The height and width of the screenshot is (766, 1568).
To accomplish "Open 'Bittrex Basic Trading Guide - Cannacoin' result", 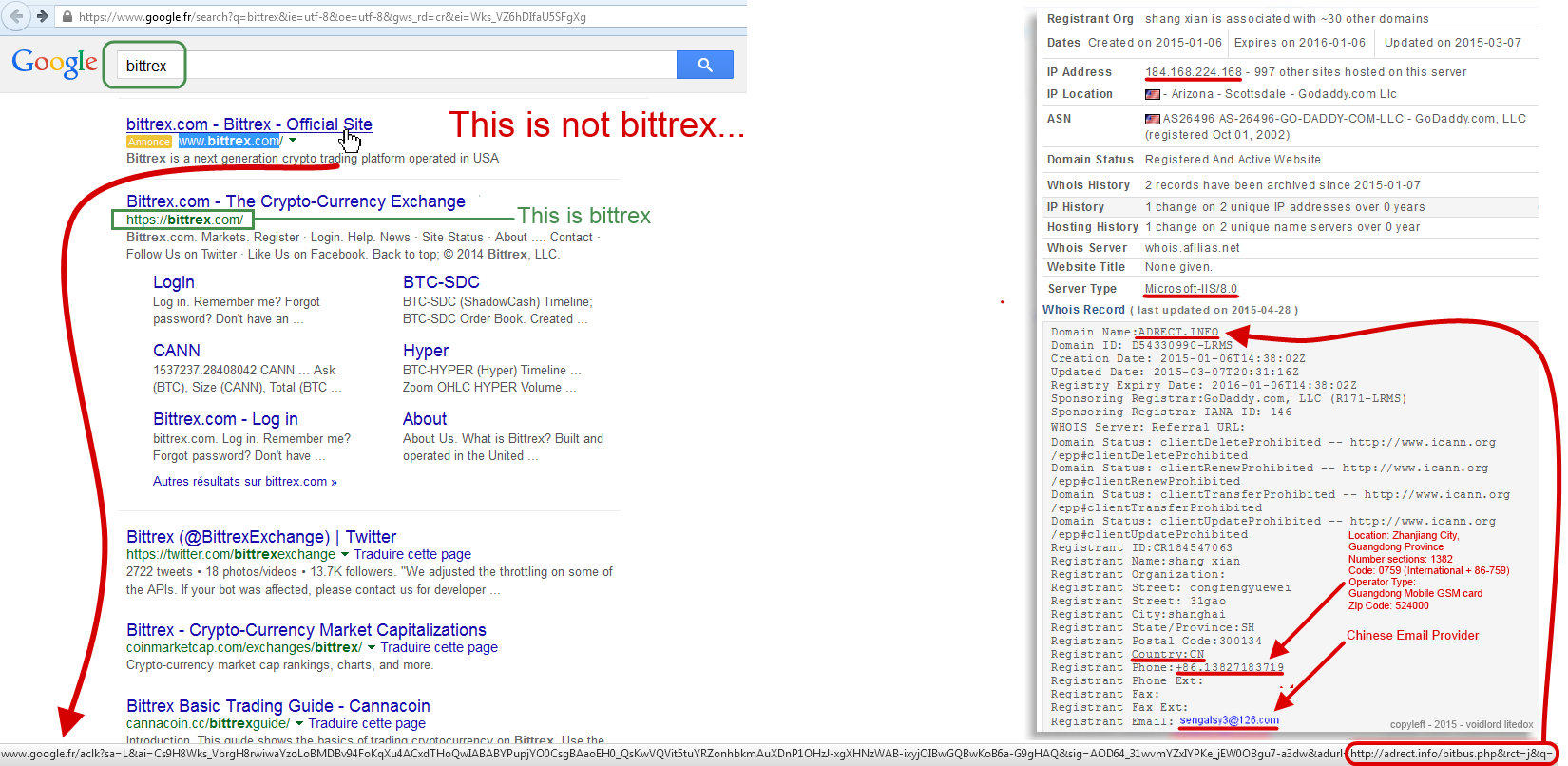I will (278, 706).
